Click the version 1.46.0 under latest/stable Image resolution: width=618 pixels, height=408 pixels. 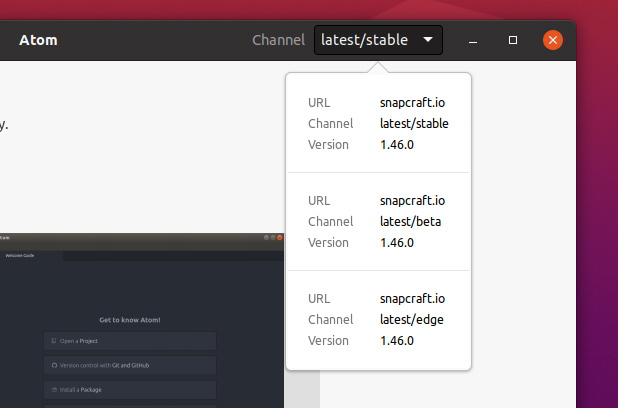point(397,145)
